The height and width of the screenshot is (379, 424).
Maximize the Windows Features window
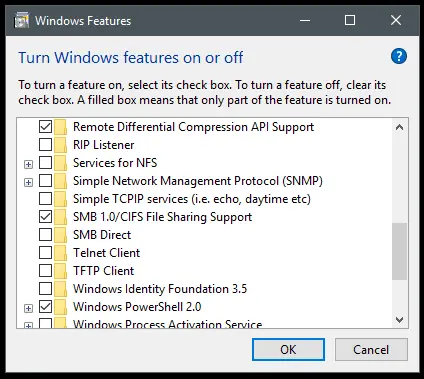click(350, 20)
